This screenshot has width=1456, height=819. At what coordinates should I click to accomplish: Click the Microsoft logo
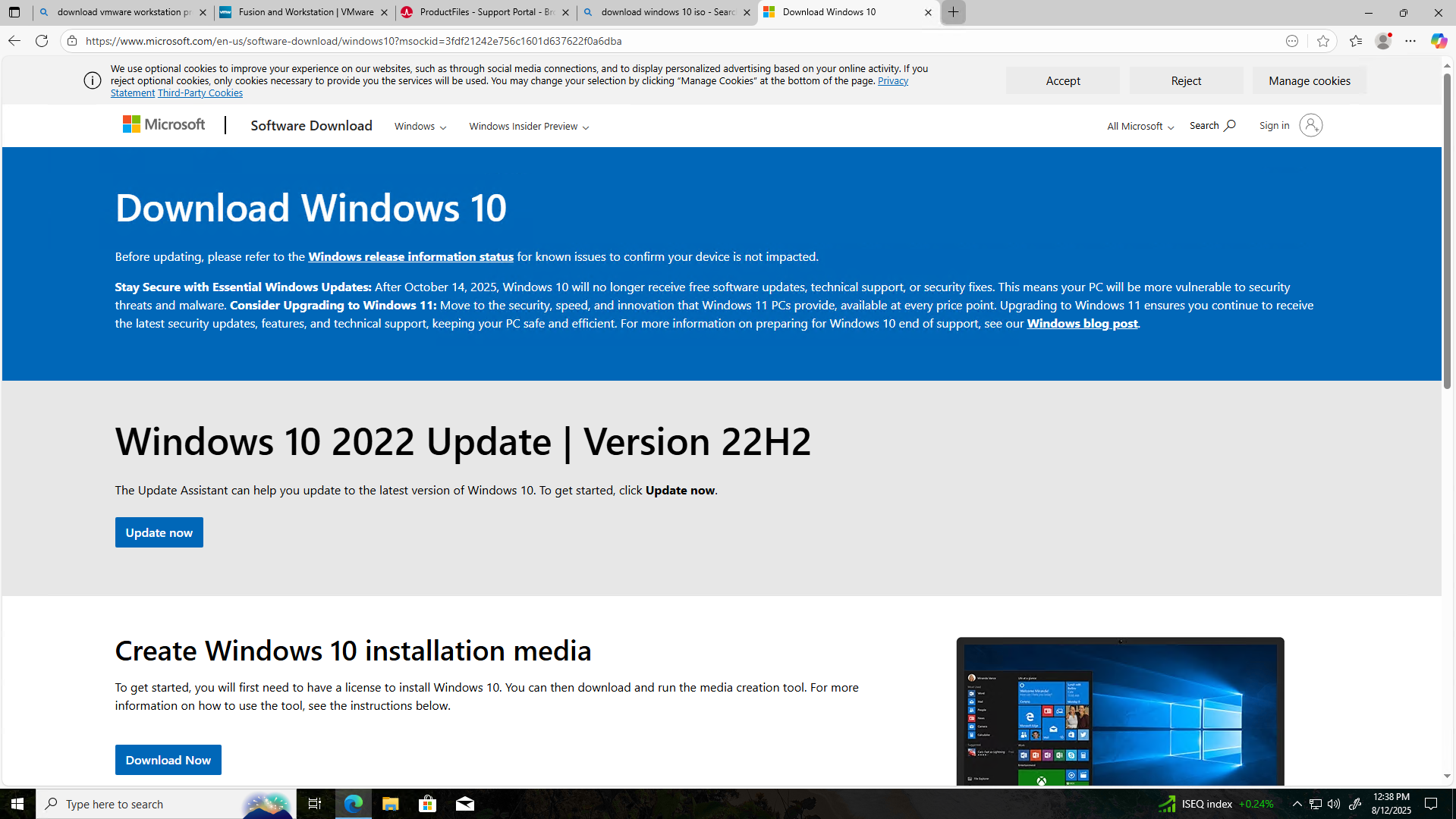pos(164,124)
